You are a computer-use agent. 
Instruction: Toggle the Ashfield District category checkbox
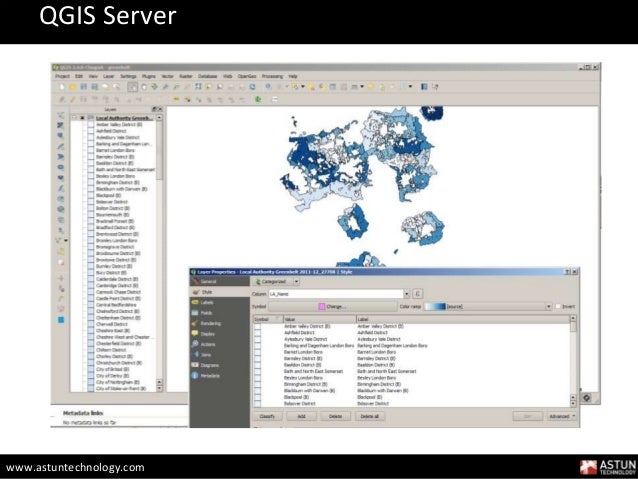(258, 332)
